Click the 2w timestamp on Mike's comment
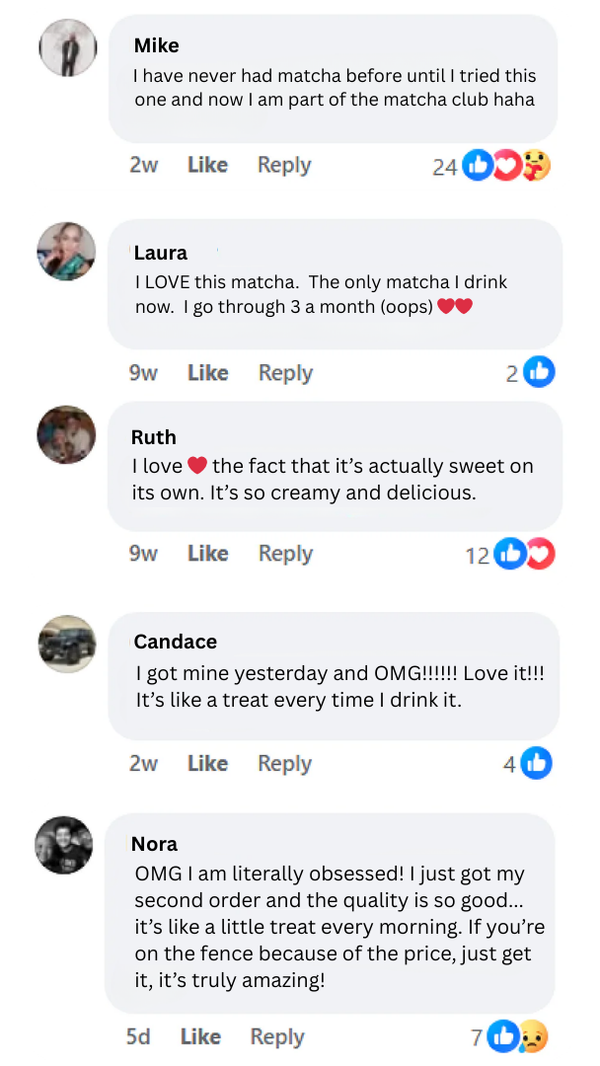Viewport: 600px width, 1066px height. click(143, 165)
